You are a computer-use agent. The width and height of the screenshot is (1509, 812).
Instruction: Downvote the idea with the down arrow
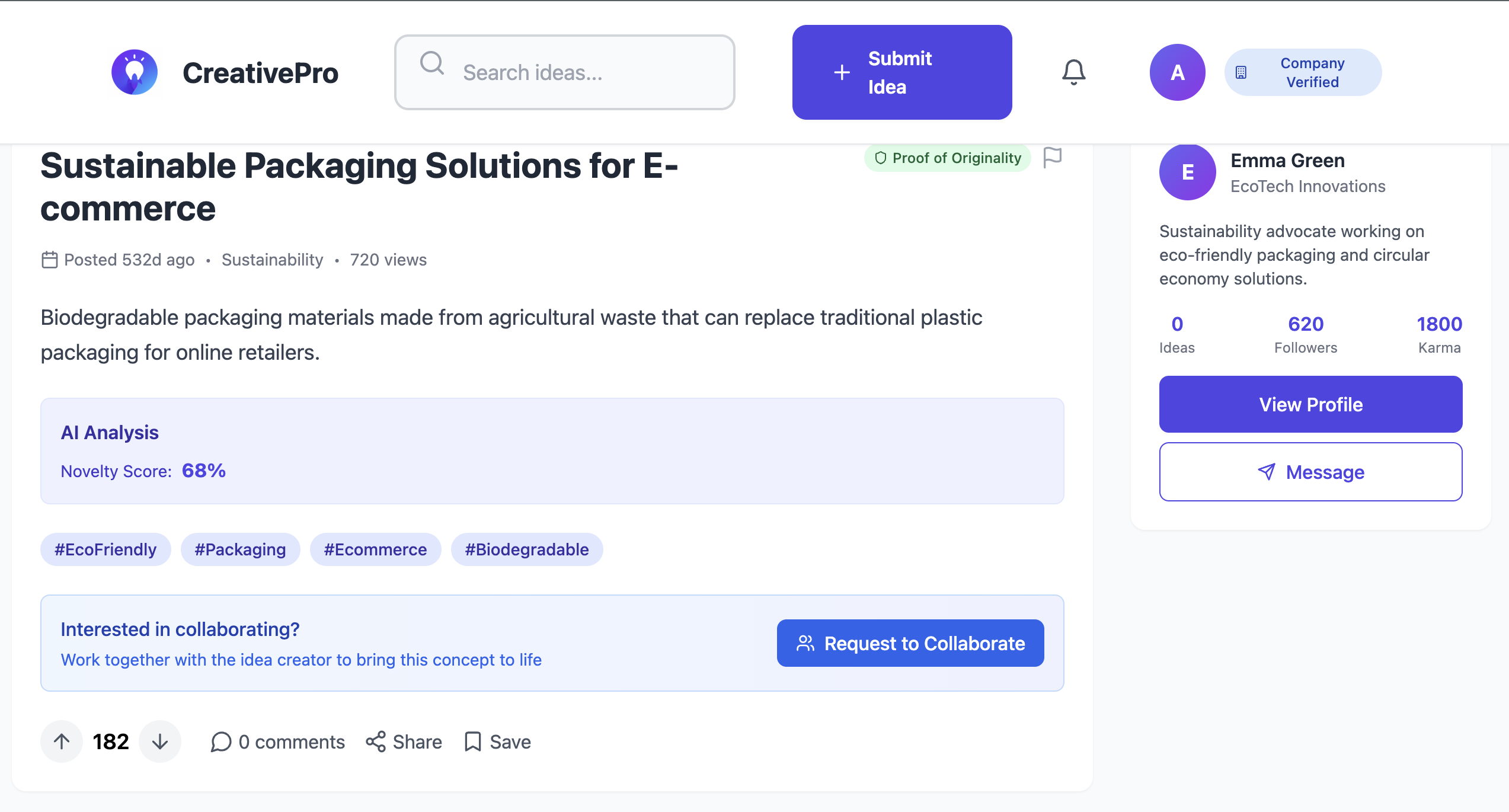[160, 741]
